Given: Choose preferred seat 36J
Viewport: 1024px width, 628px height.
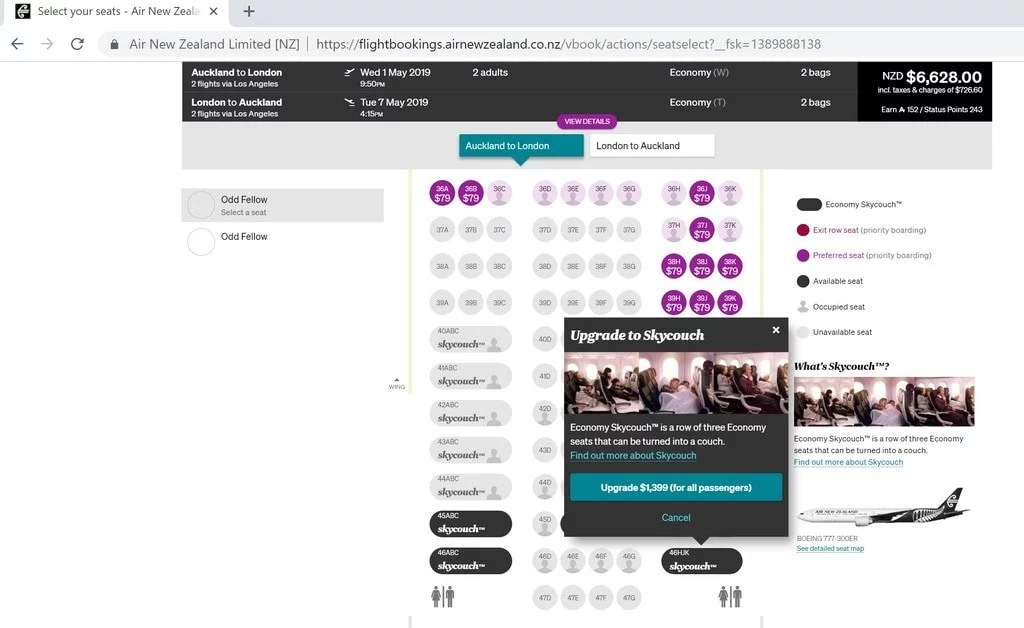Looking at the screenshot, I should point(702,193).
